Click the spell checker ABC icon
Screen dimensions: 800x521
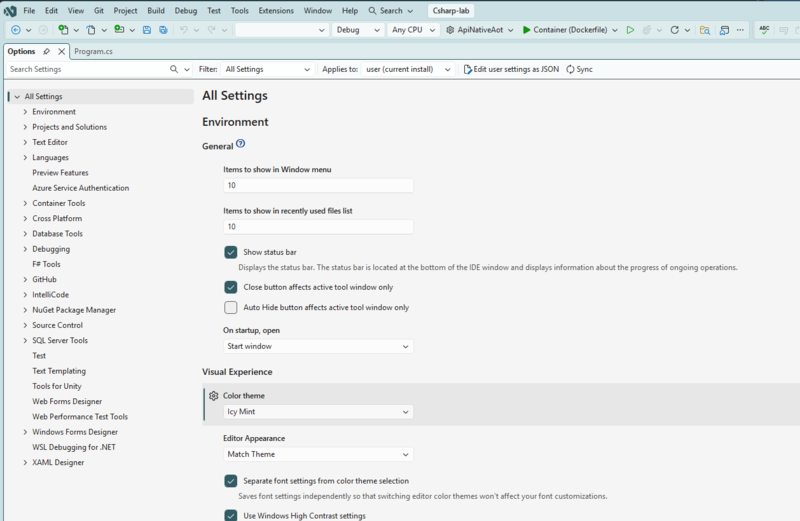tap(764, 30)
